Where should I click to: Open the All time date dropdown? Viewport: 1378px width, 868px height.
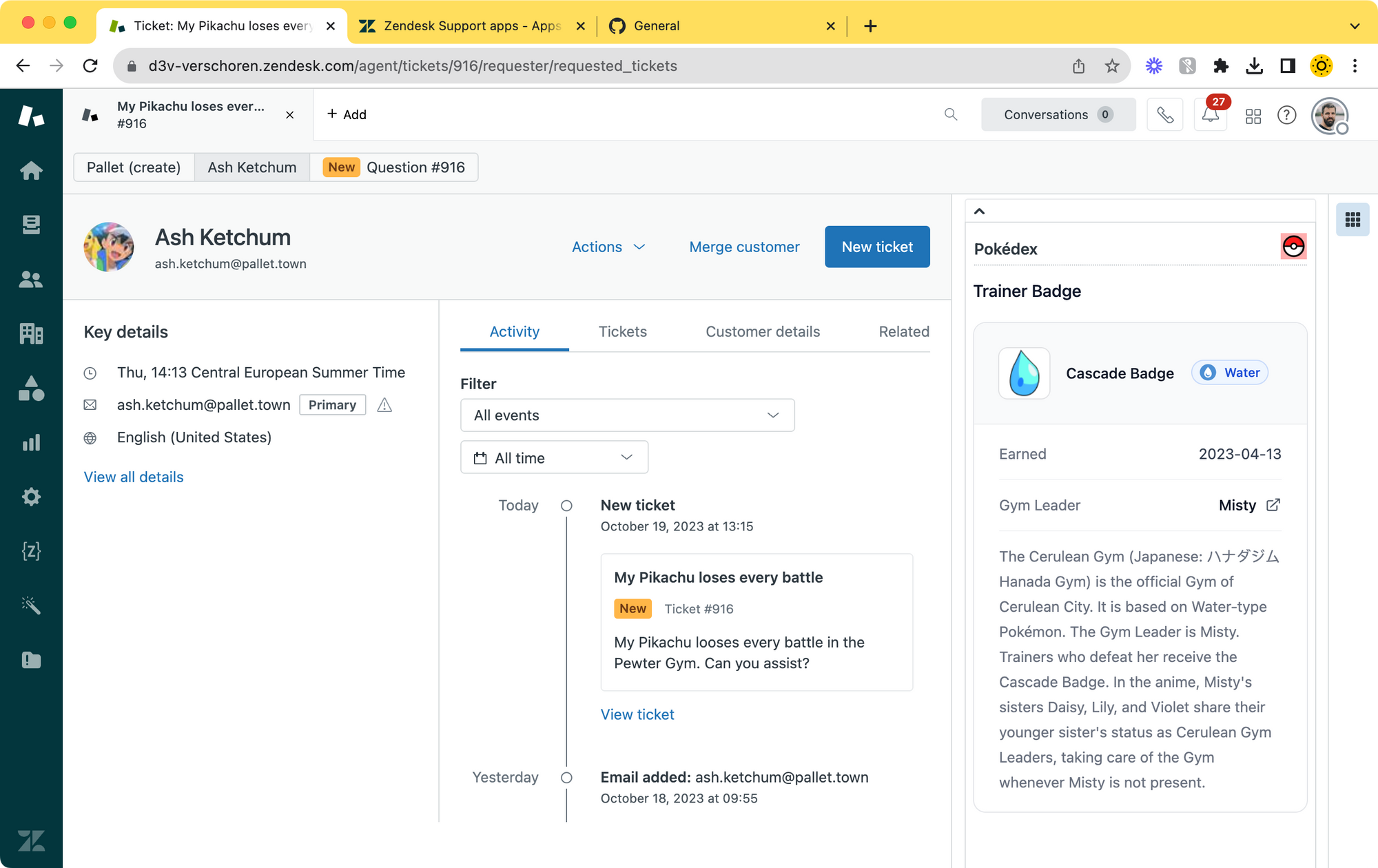(x=554, y=458)
